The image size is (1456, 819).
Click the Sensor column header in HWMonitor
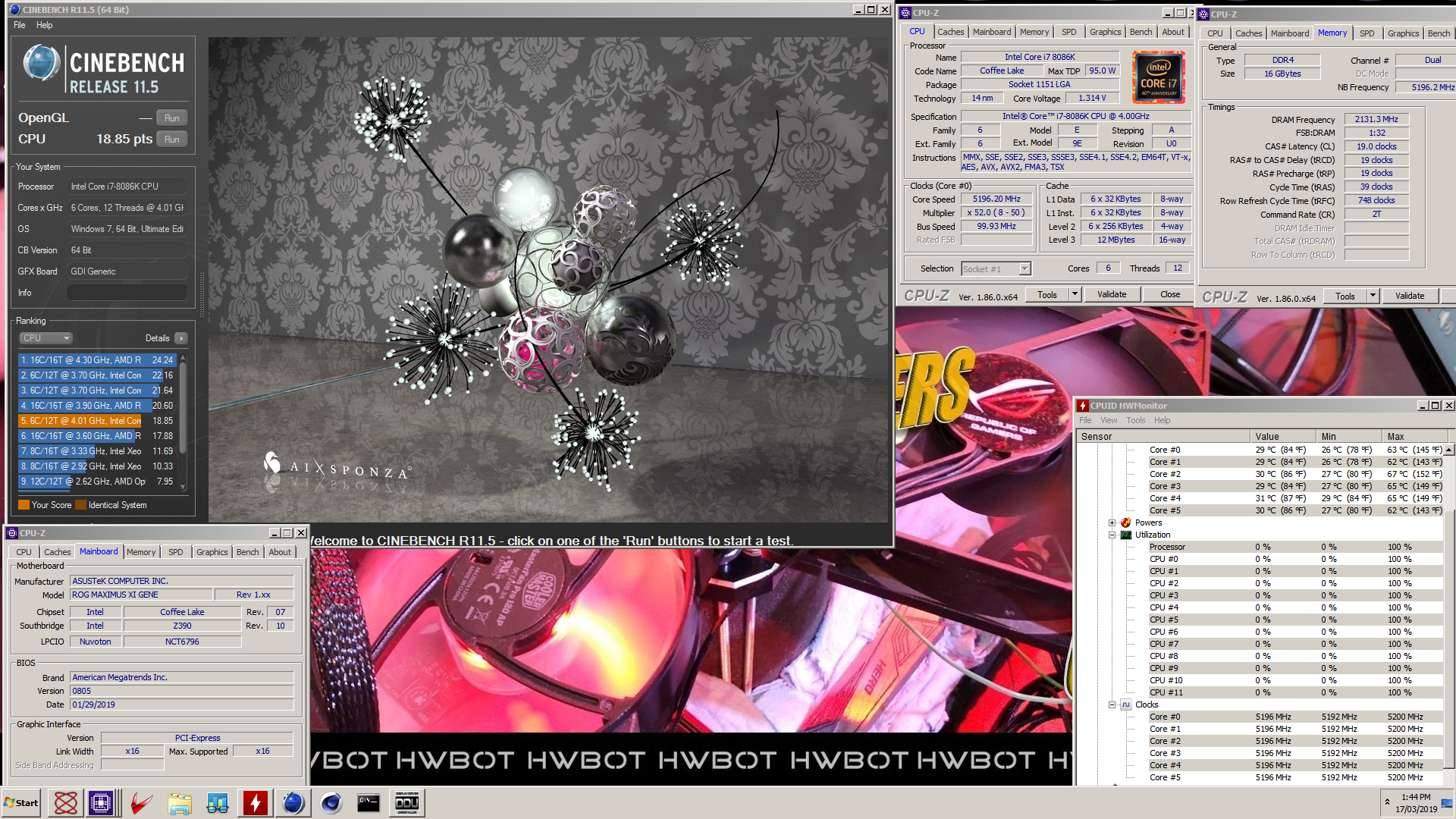pyautogui.click(x=1163, y=436)
